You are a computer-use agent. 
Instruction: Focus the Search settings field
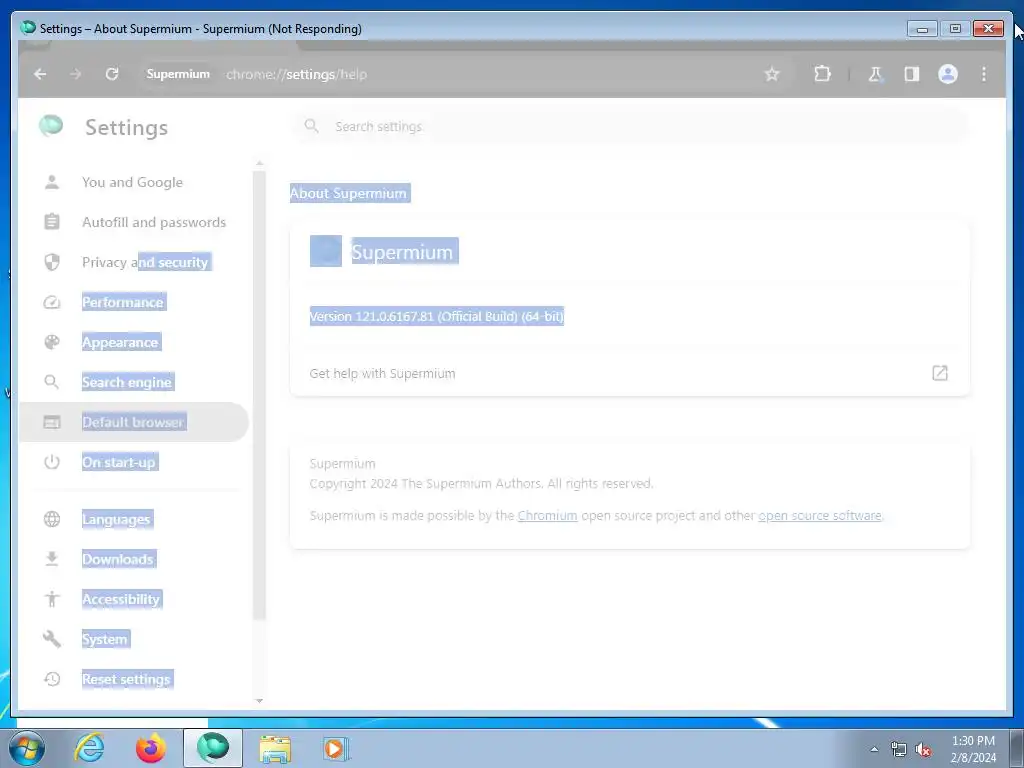point(630,127)
